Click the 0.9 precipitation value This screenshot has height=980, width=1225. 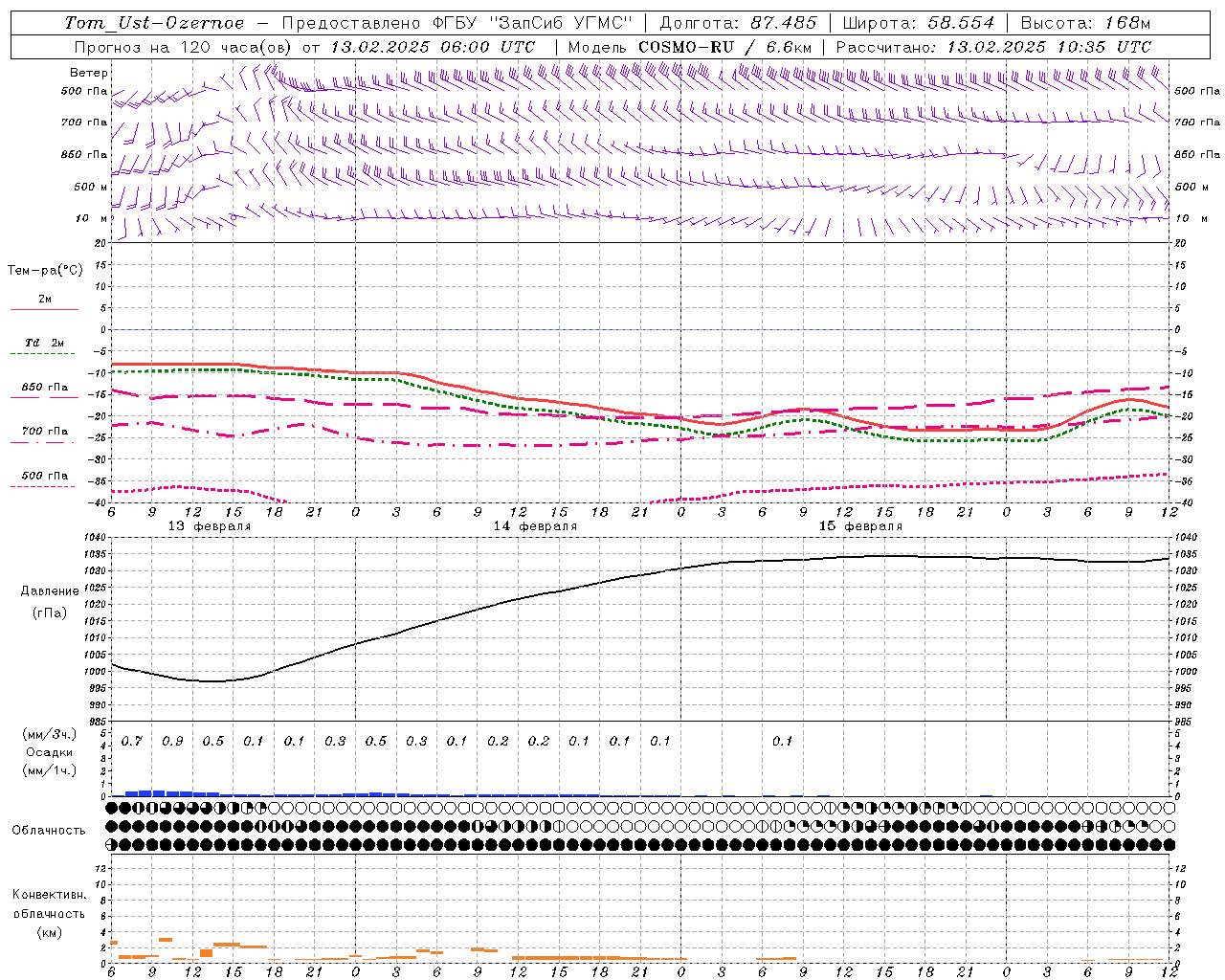pyautogui.click(x=172, y=742)
